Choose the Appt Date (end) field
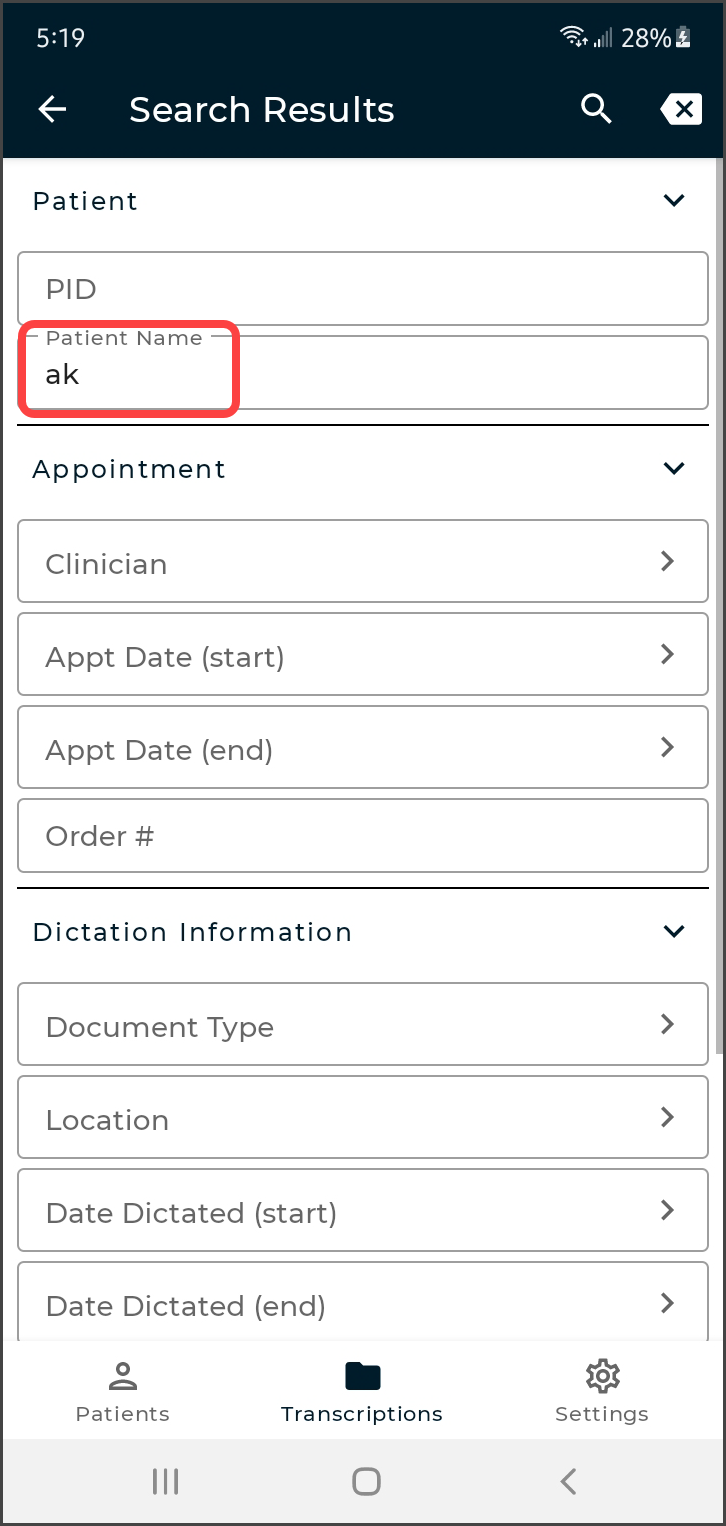This screenshot has height=1526, width=726. 363,748
